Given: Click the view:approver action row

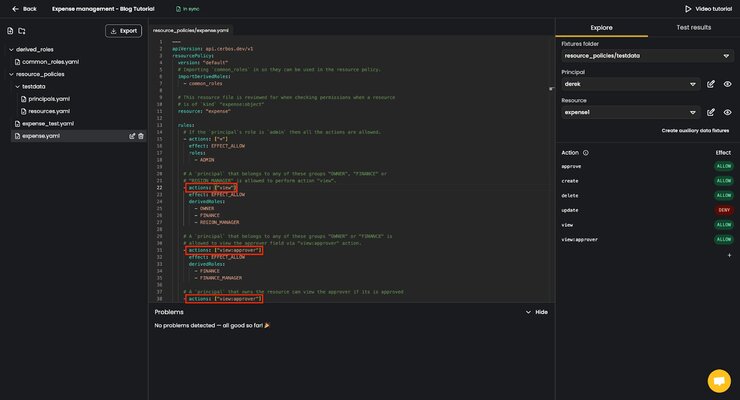Looking at the screenshot, I should 647,240.
